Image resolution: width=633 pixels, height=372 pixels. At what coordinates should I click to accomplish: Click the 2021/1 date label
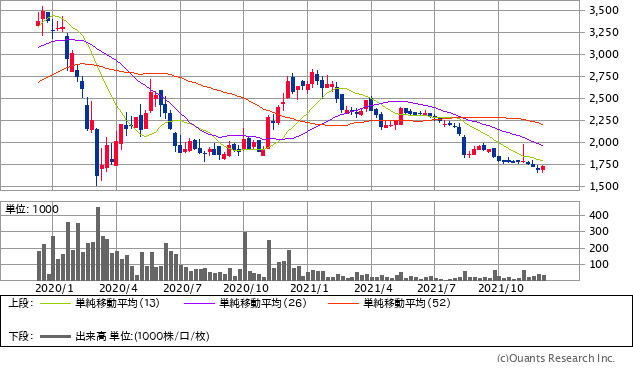(310, 288)
